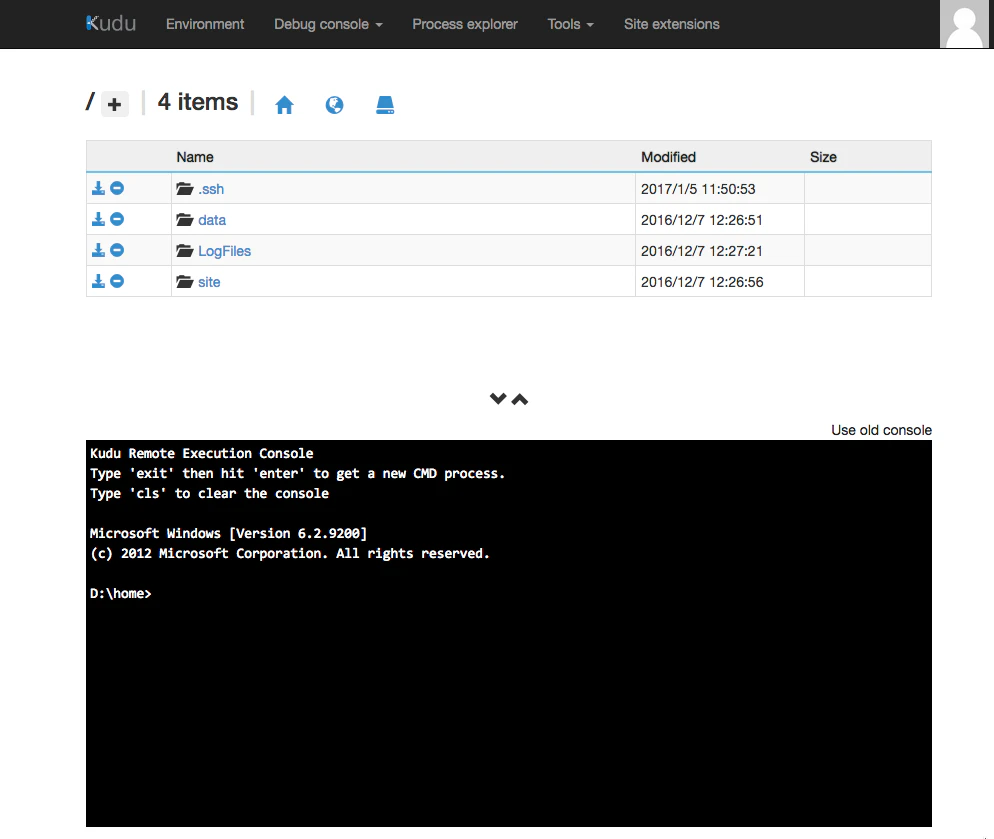Download the .ssh folder

98,188
